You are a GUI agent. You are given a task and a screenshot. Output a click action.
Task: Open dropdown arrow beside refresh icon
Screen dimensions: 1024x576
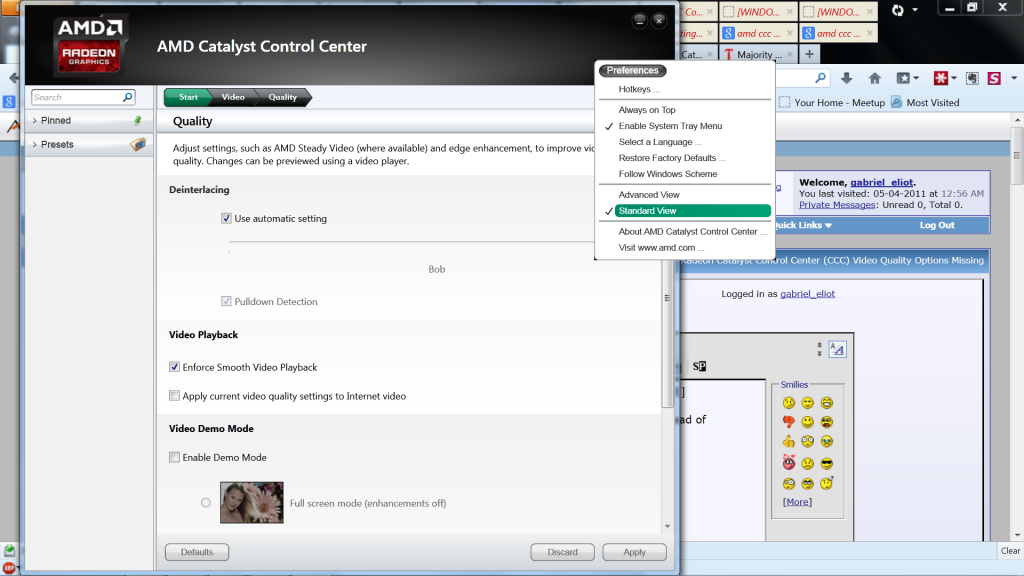coord(915,10)
